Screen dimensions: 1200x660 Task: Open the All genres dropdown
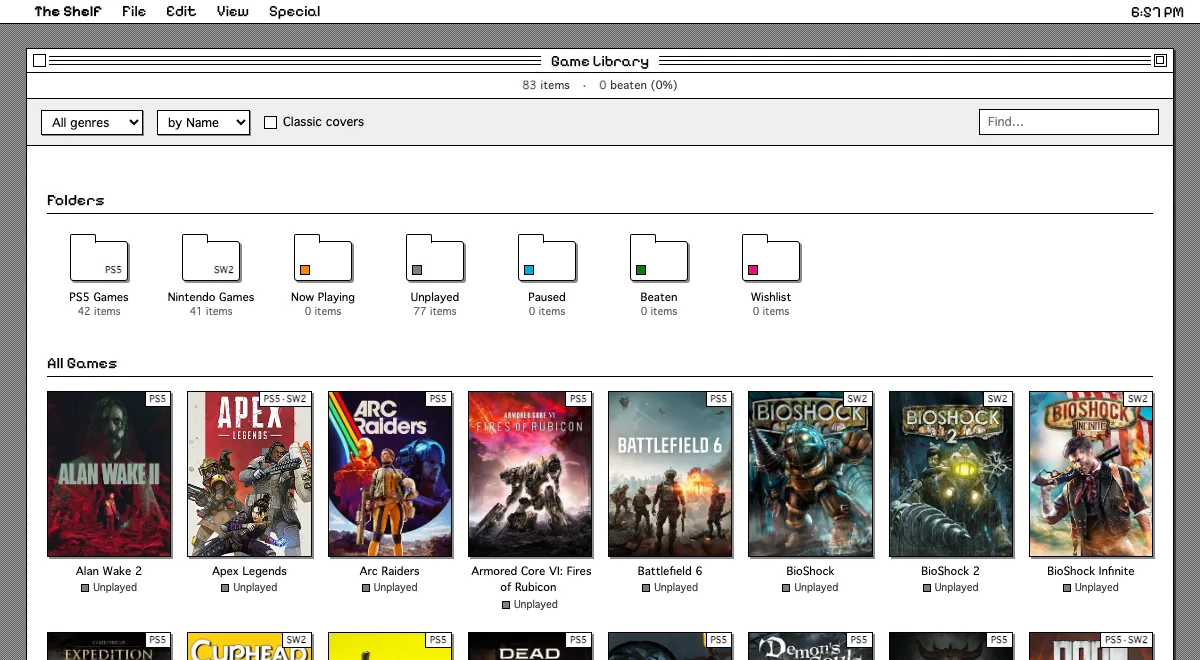(92, 122)
